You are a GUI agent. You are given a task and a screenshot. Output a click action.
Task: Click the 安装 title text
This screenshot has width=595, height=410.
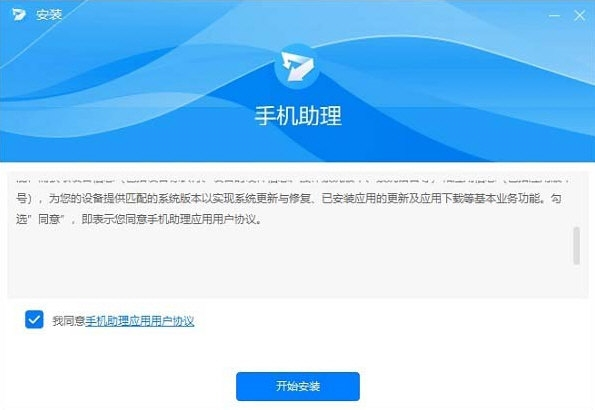click(49, 15)
